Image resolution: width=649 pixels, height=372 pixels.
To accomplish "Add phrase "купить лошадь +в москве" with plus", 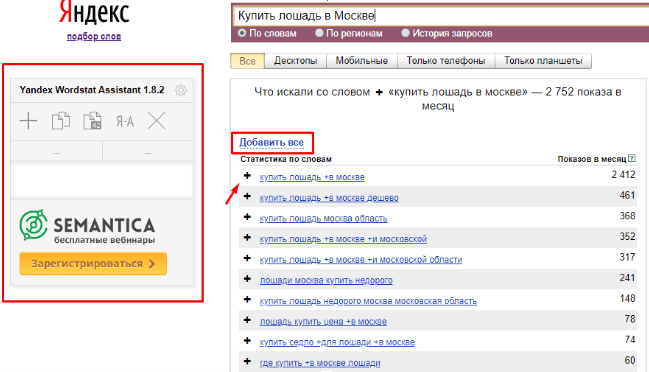I will pos(247,176).
